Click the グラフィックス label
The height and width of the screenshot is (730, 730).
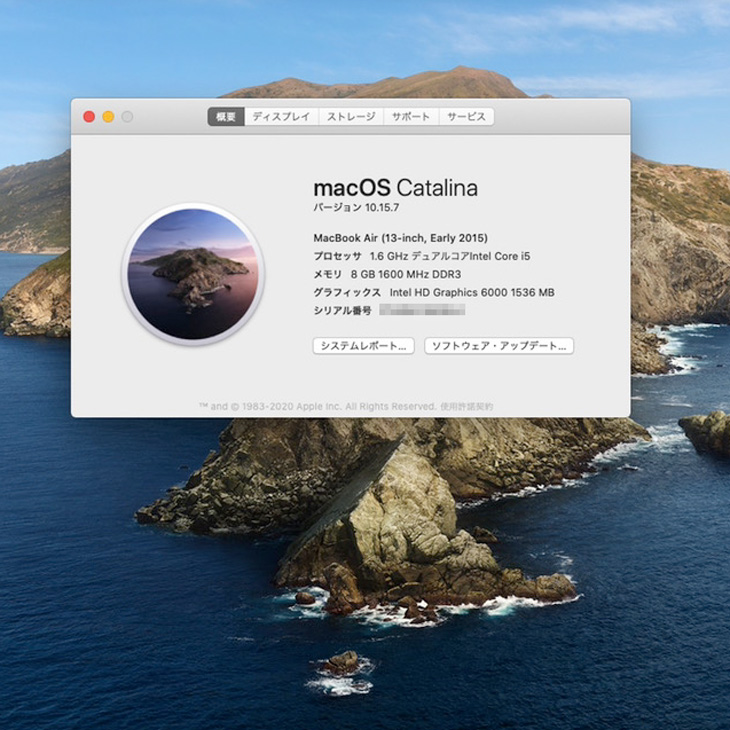click(347, 292)
